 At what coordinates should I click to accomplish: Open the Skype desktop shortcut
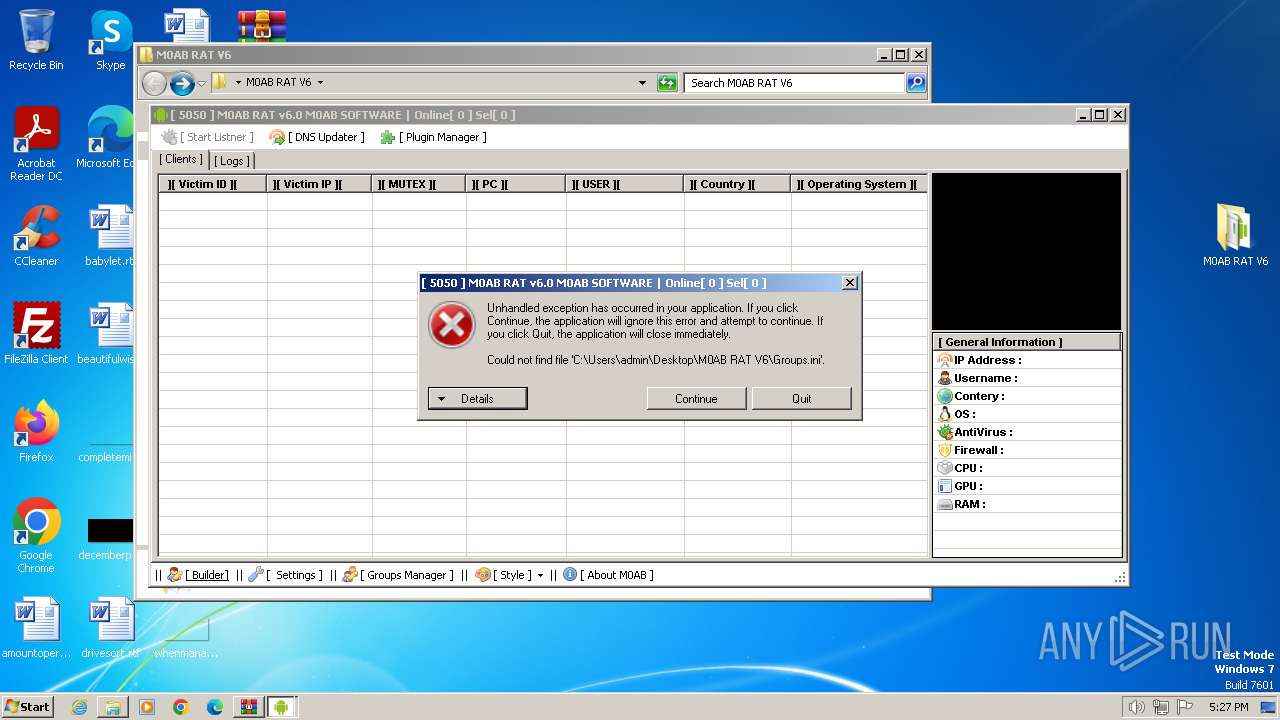(110, 40)
